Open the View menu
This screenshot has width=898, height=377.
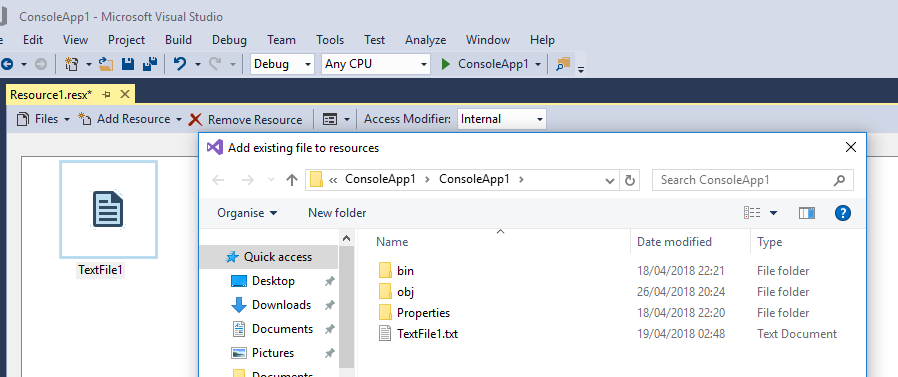point(75,40)
